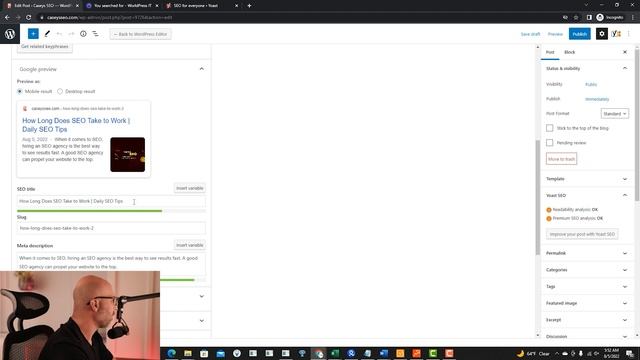The width and height of the screenshot is (640, 360).
Task: Open the block inserter plus button
Action: 33,34
